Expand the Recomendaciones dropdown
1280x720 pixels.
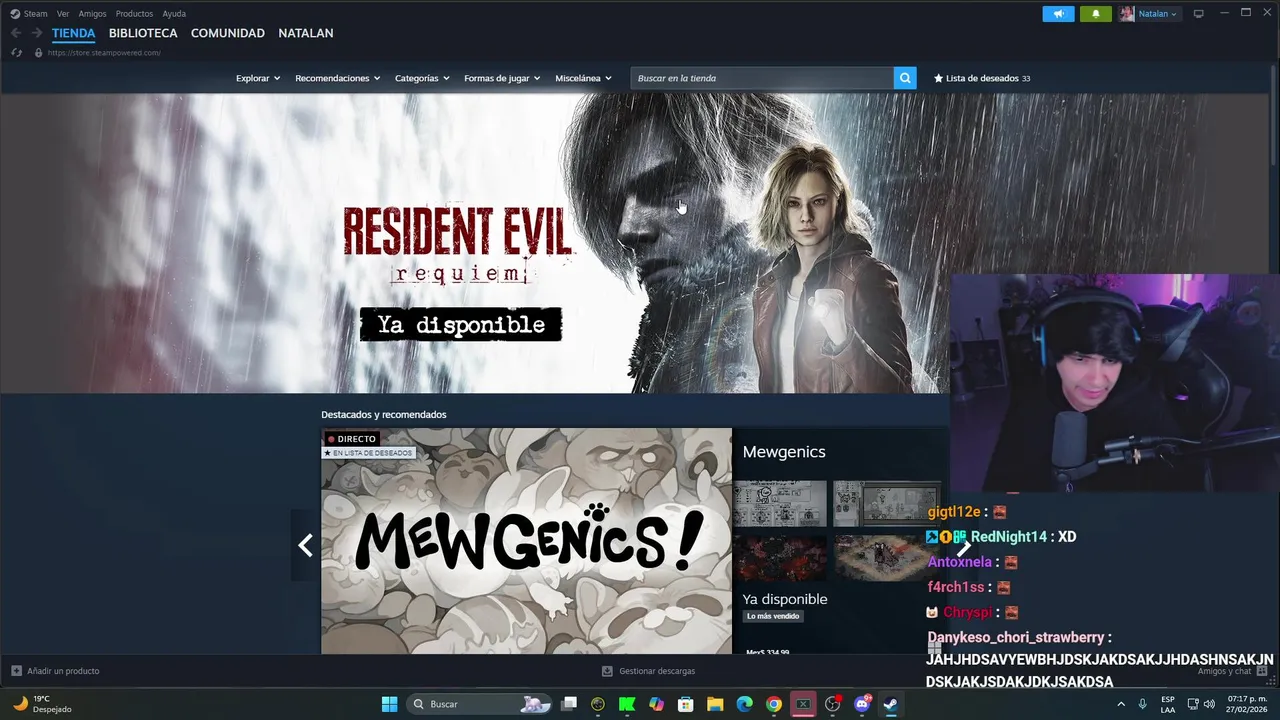[x=337, y=78]
